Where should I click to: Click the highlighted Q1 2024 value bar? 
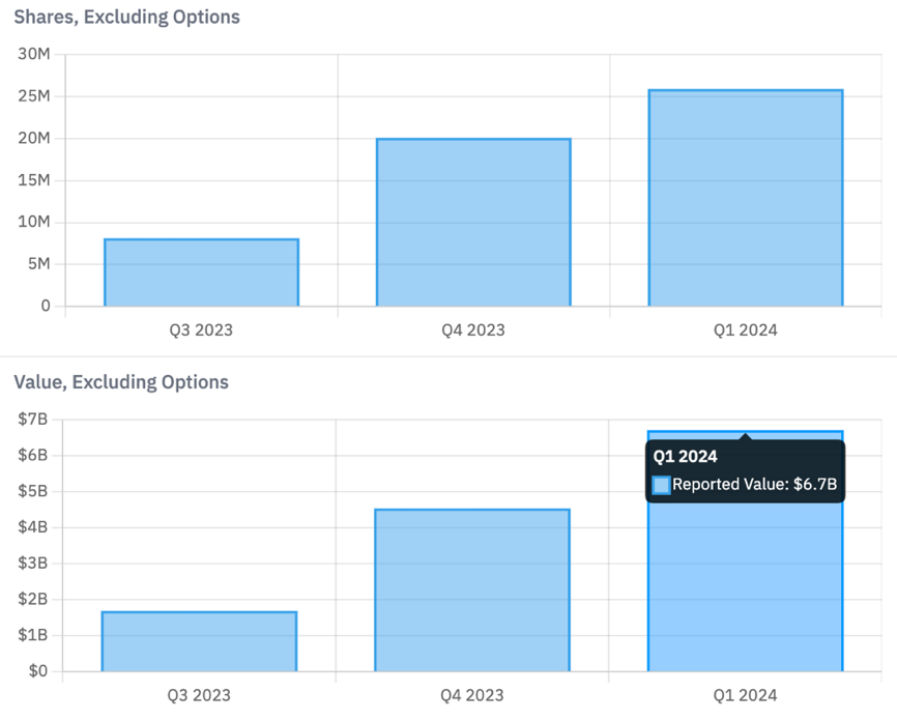click(745, 589)
